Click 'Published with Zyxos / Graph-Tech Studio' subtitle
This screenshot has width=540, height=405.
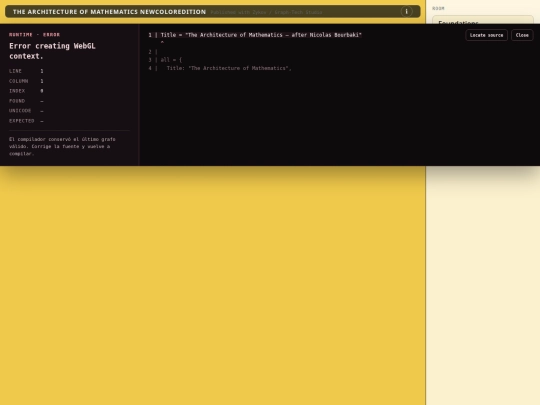[x=266, y=12]
